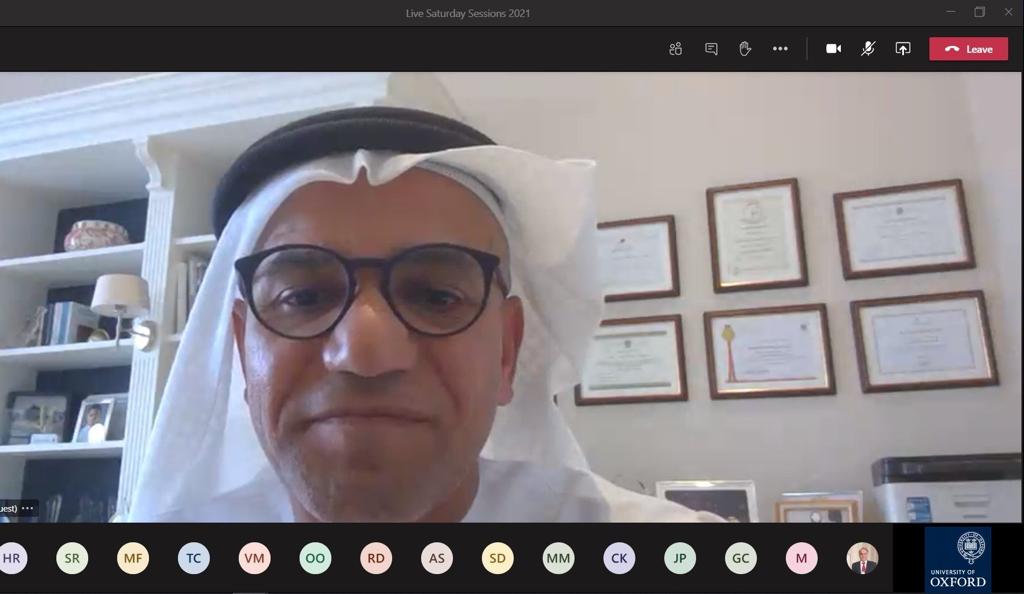Open the participants panel icon
The image size is (1024, 594).
(x=676, y=49)
